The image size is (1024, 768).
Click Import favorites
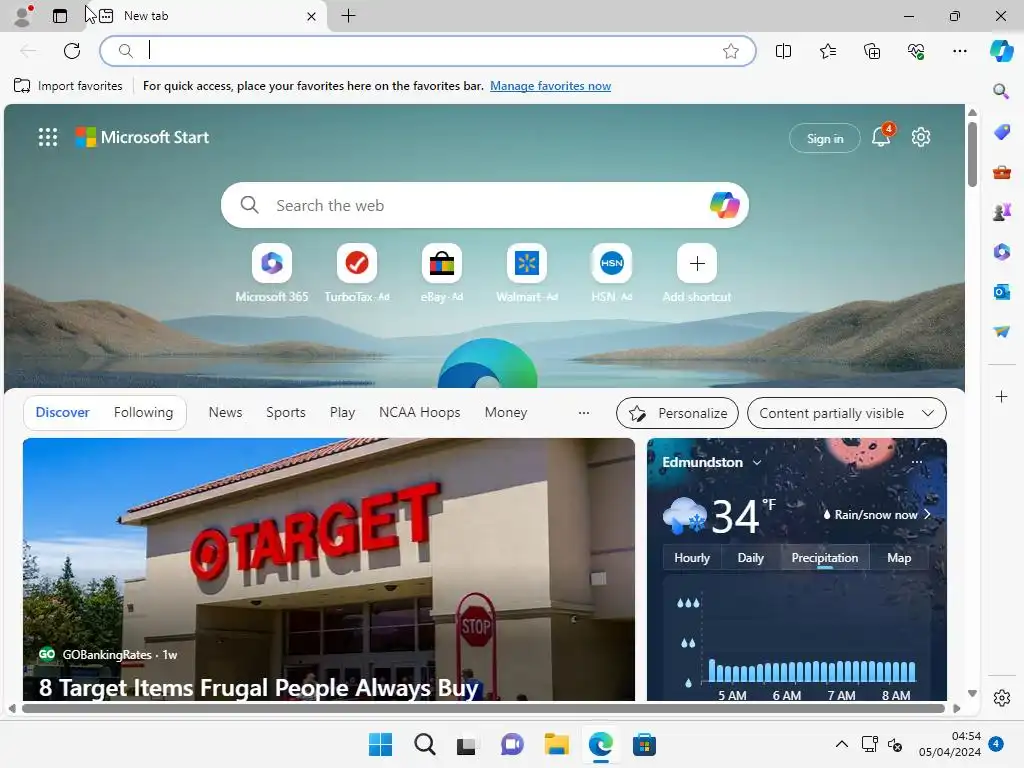click(x=68, y=86)
